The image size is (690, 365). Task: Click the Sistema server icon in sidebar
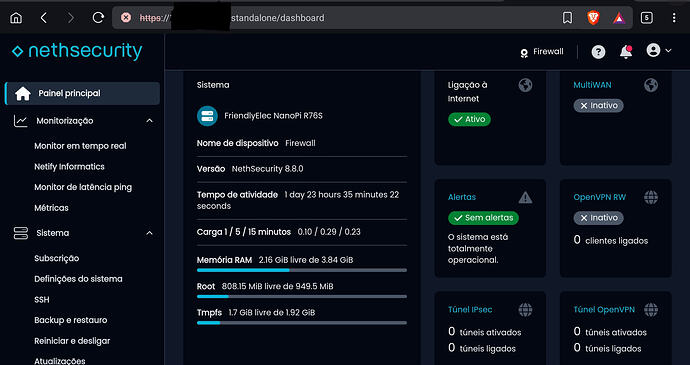(21, 233)
